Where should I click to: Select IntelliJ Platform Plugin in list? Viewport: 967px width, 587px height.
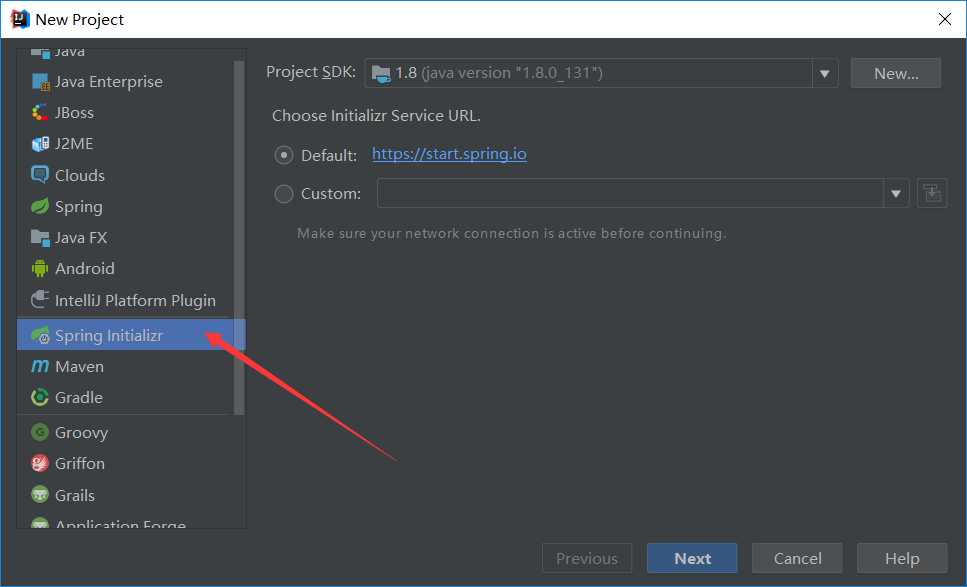(126, 300)
